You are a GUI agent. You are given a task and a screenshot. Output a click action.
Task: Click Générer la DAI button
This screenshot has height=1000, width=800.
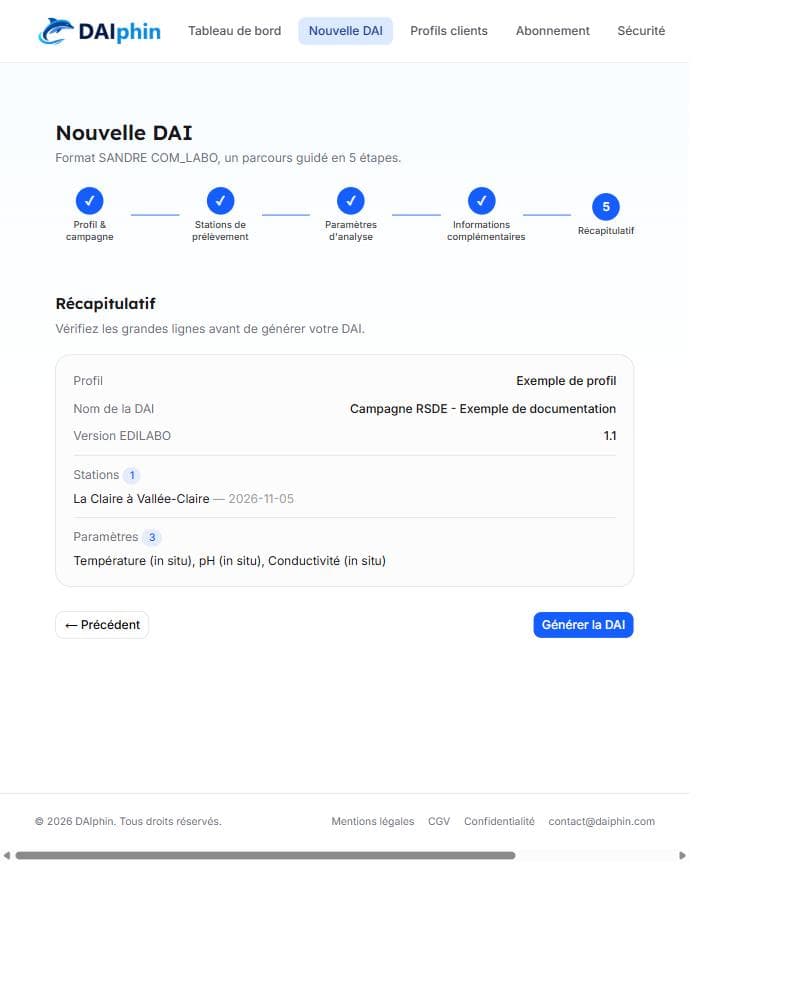click(x=583, y=625)
